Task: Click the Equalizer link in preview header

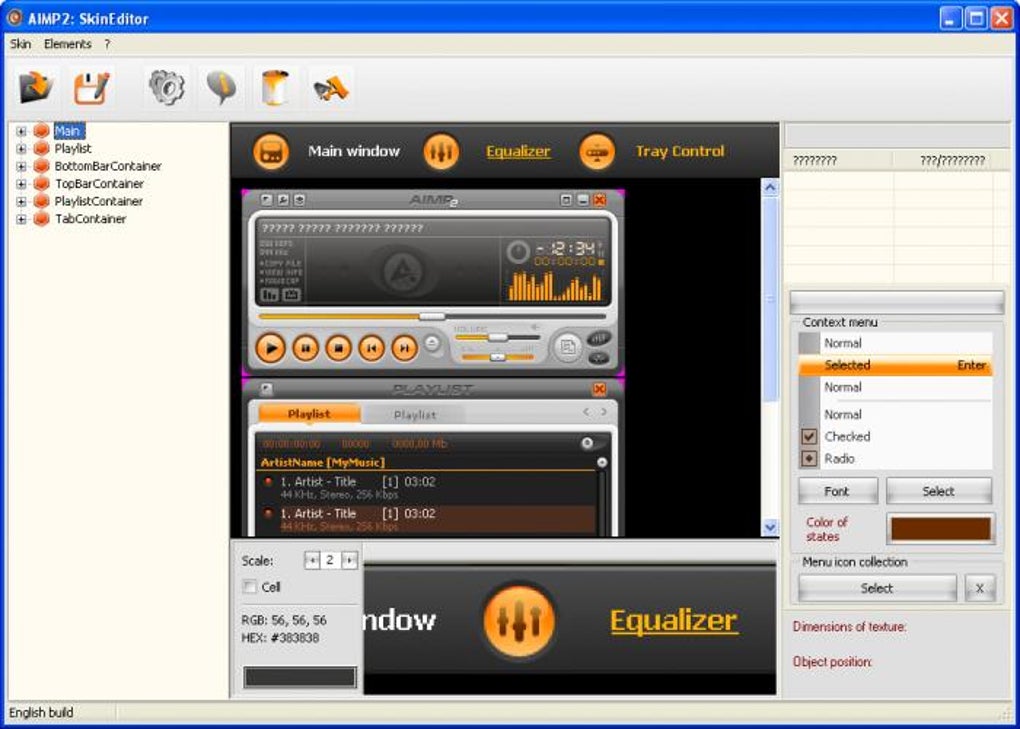Action: (x=518, y=151)
